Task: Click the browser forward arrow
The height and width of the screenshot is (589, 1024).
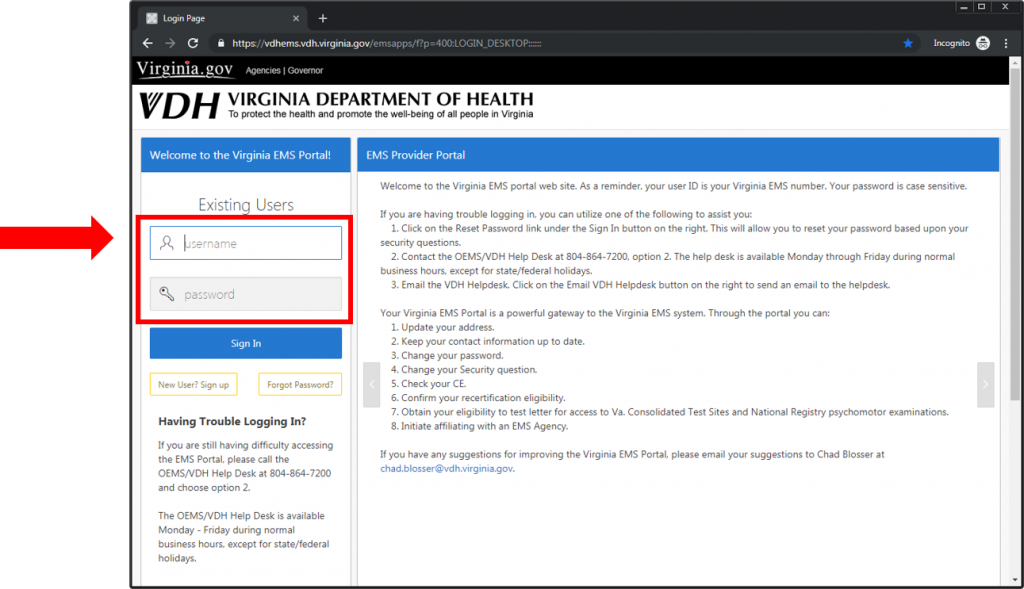Action: point(169,43)
